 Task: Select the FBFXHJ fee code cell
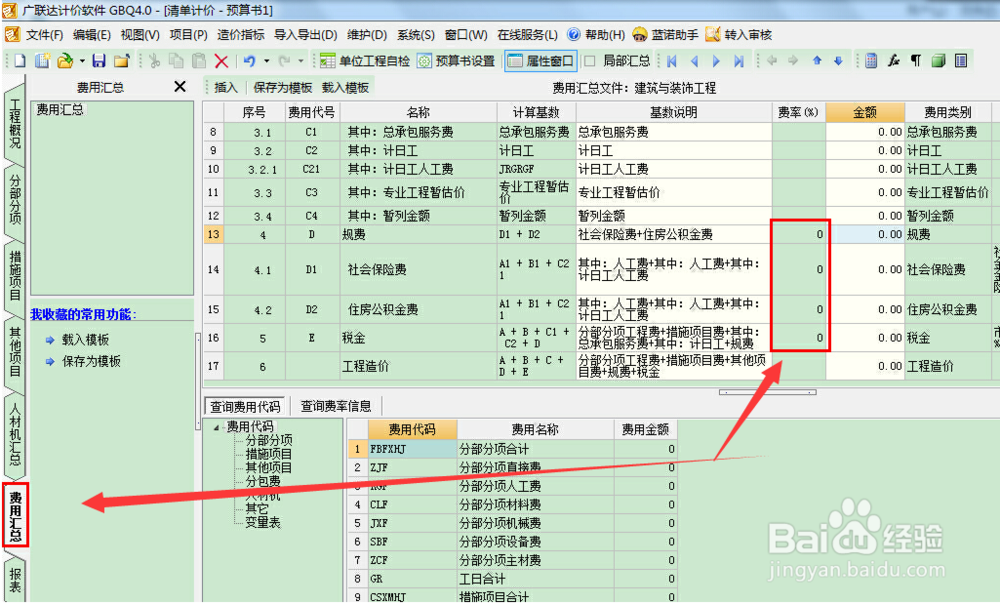(412, 449)
